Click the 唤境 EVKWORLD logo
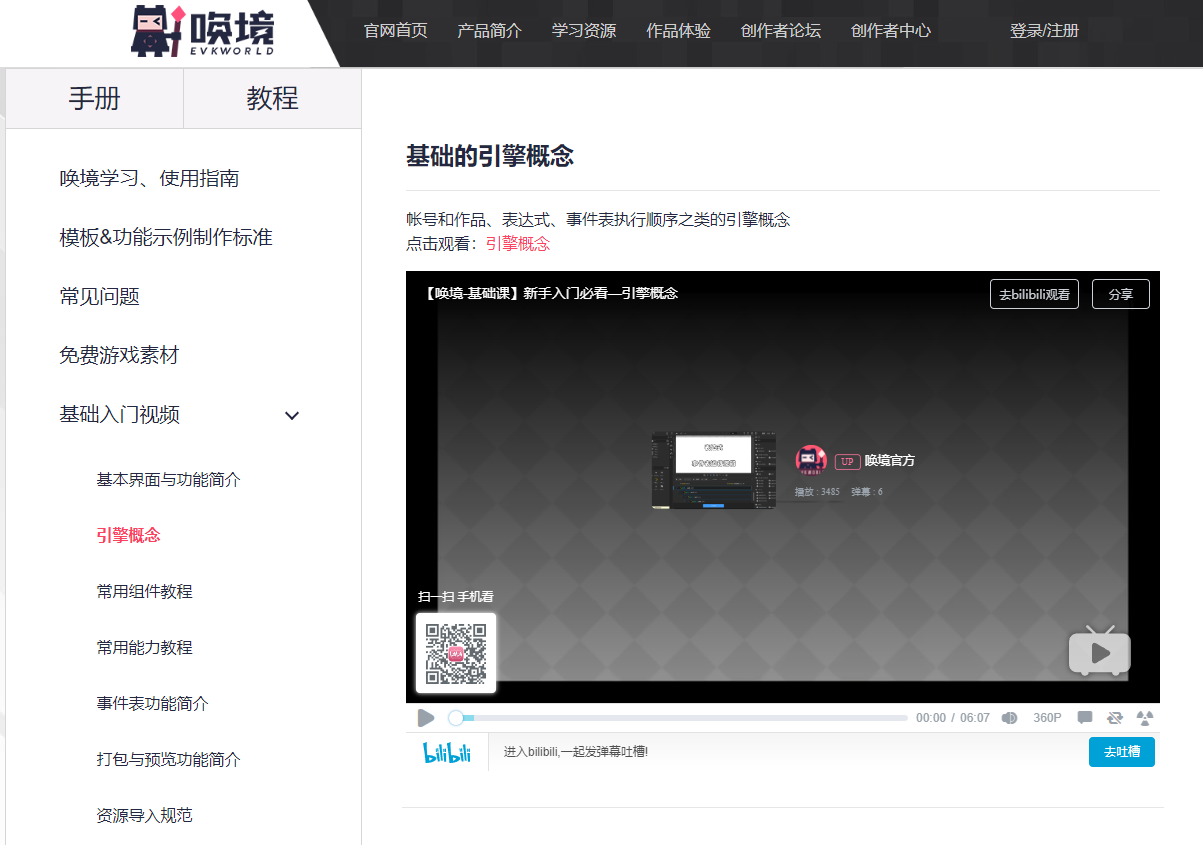Screen dimensions: 1203x845 204,31
